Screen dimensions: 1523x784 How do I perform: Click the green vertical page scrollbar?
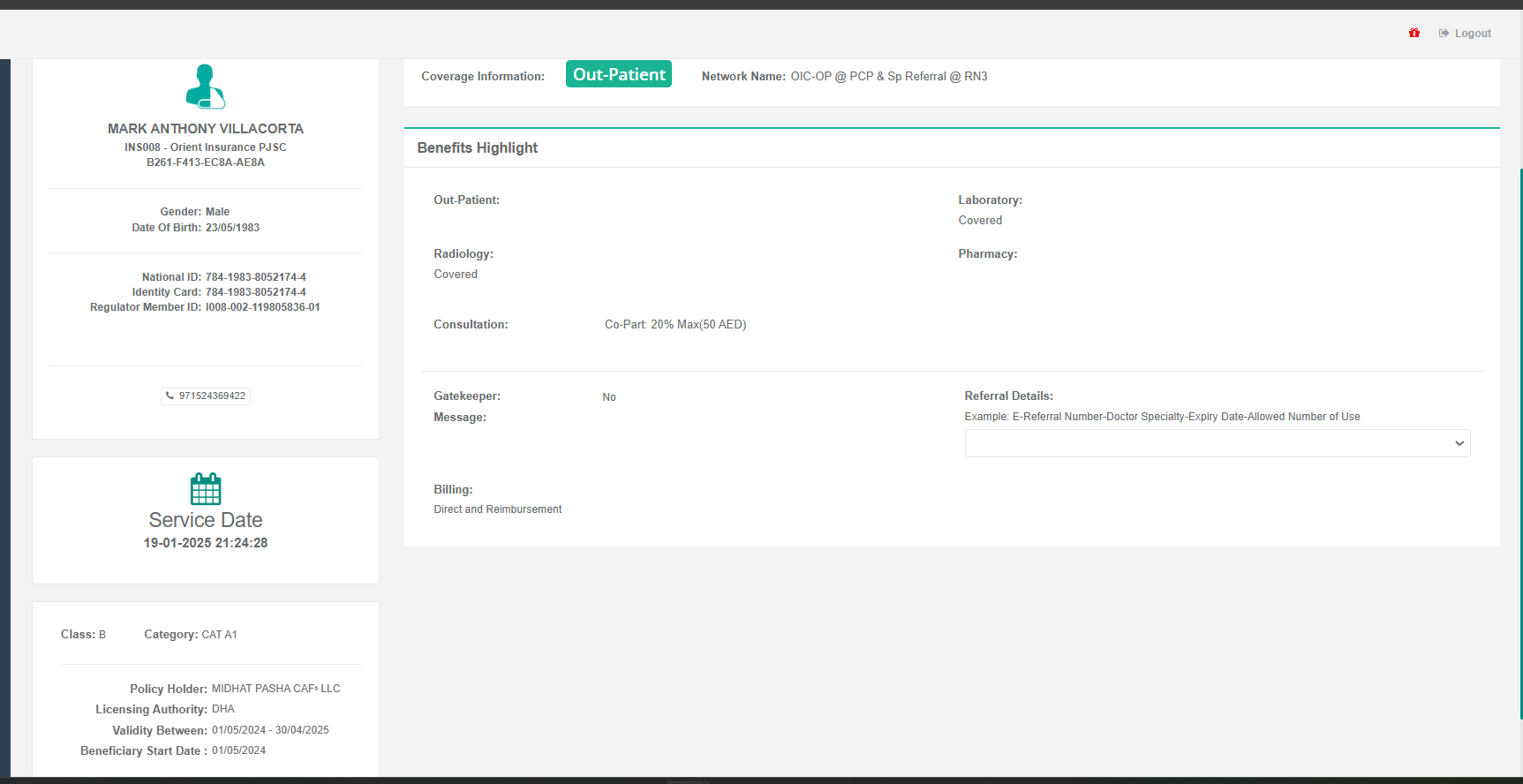click(1520, 441)
